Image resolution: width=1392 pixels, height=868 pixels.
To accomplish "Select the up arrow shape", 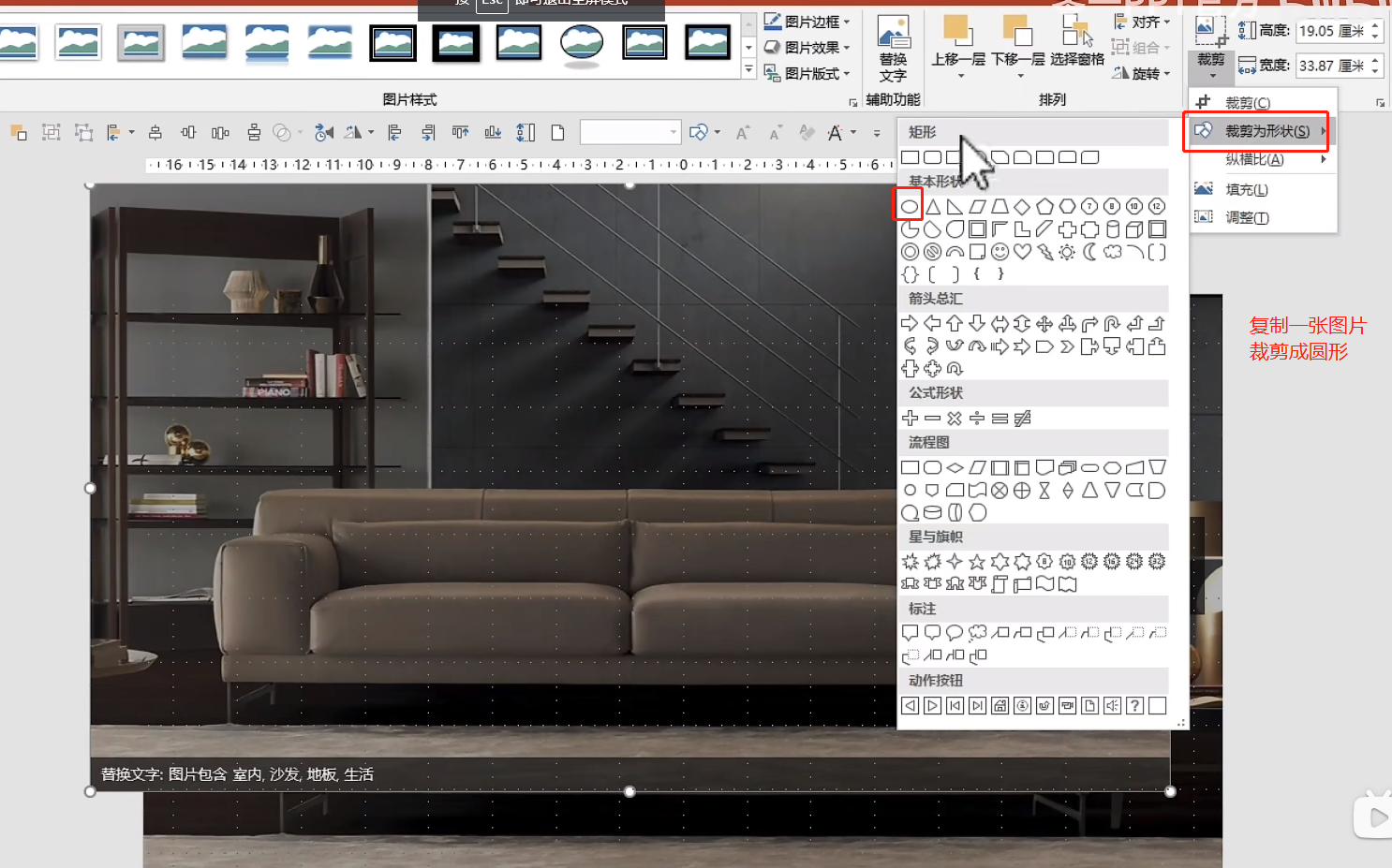I will pos(955,323).
